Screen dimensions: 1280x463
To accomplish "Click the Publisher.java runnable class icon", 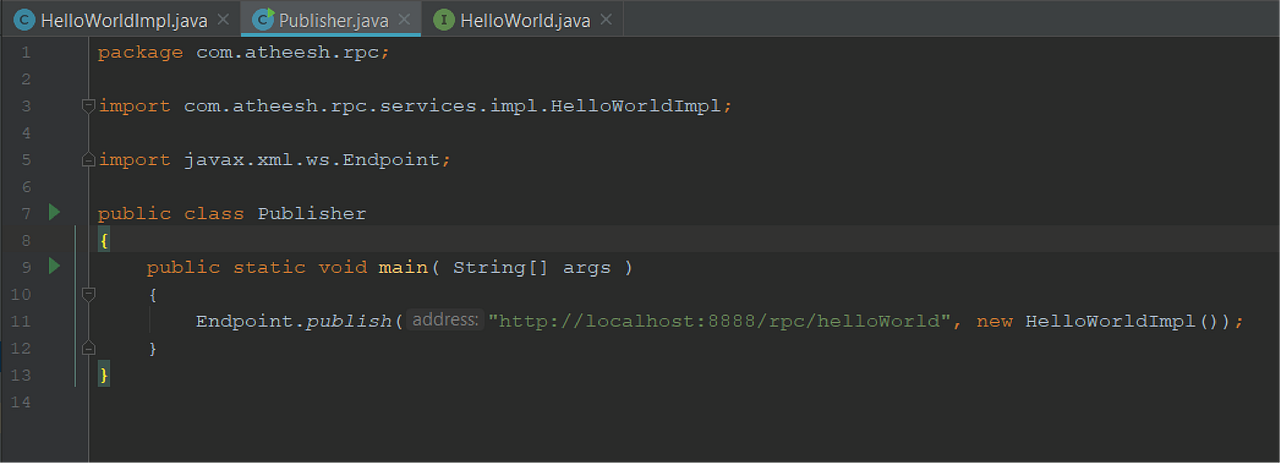I will (262, 20).
